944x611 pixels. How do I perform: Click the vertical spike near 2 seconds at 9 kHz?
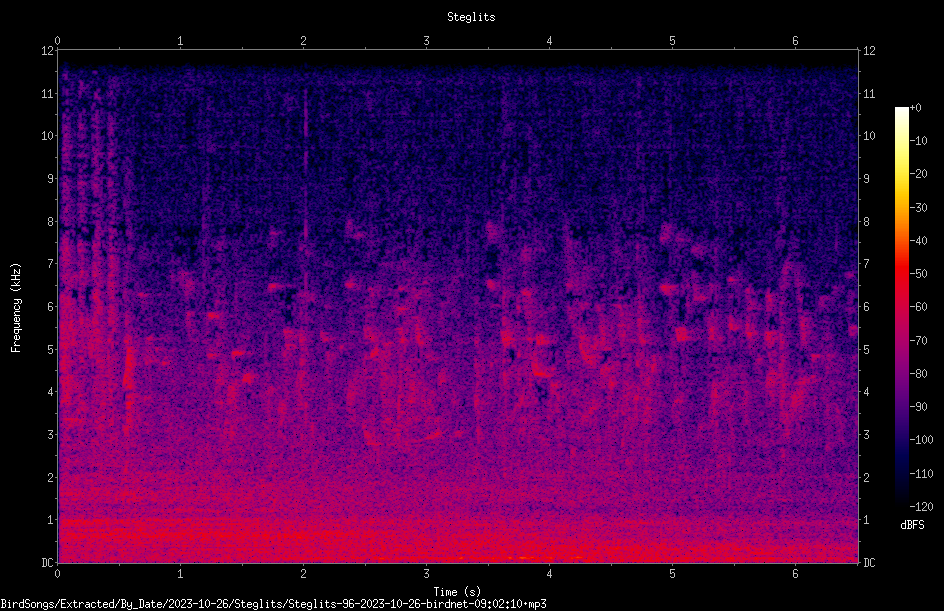tap(305, 178)
